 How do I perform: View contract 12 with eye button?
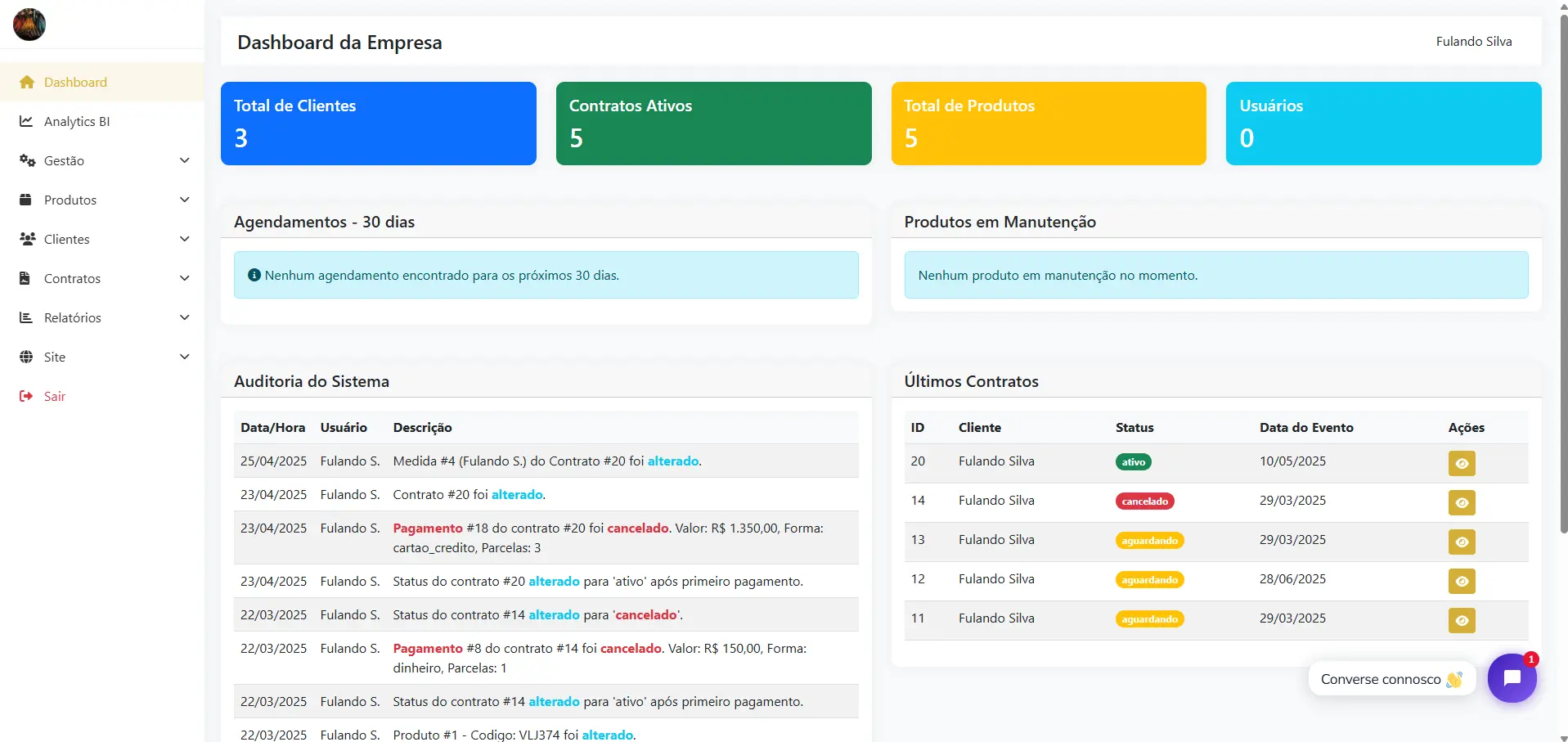coord(1462,581)
